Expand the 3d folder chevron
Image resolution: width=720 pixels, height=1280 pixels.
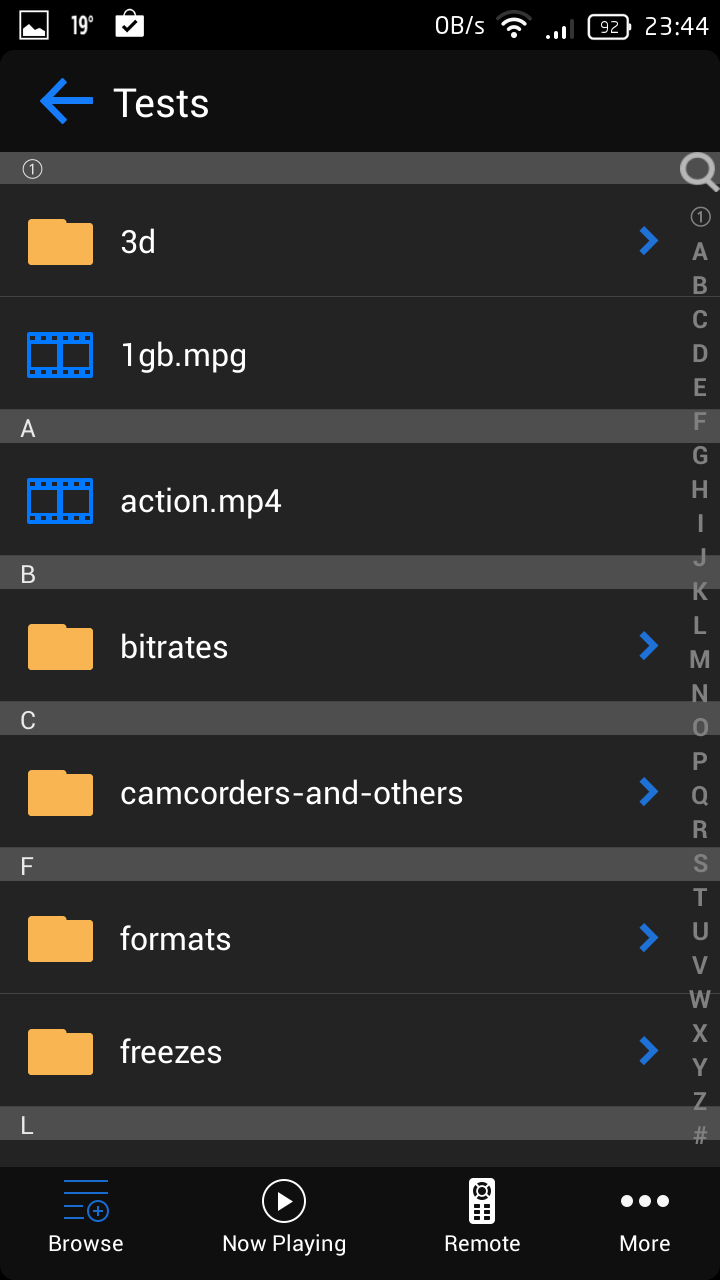pos(649,241)
